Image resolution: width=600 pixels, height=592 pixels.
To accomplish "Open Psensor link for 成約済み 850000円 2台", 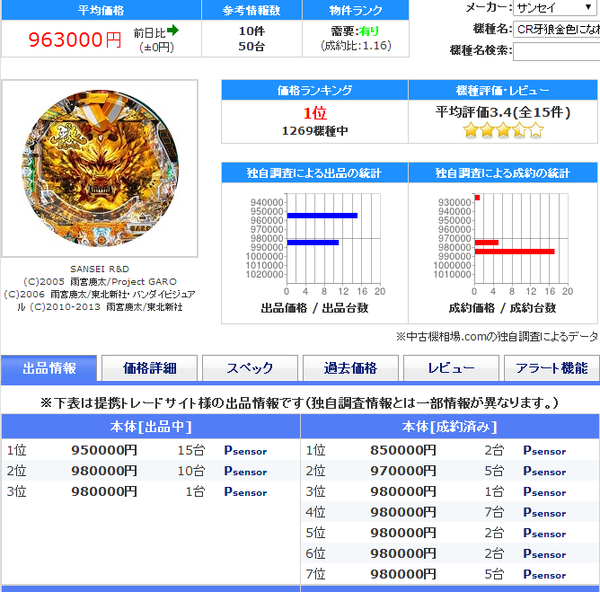I will coord(545,450).
